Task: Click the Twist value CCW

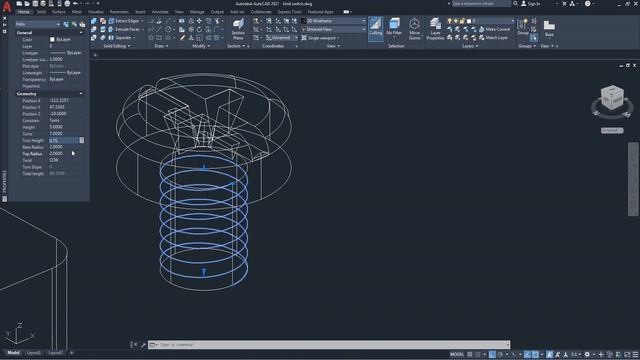Action: tap(54, 160)
